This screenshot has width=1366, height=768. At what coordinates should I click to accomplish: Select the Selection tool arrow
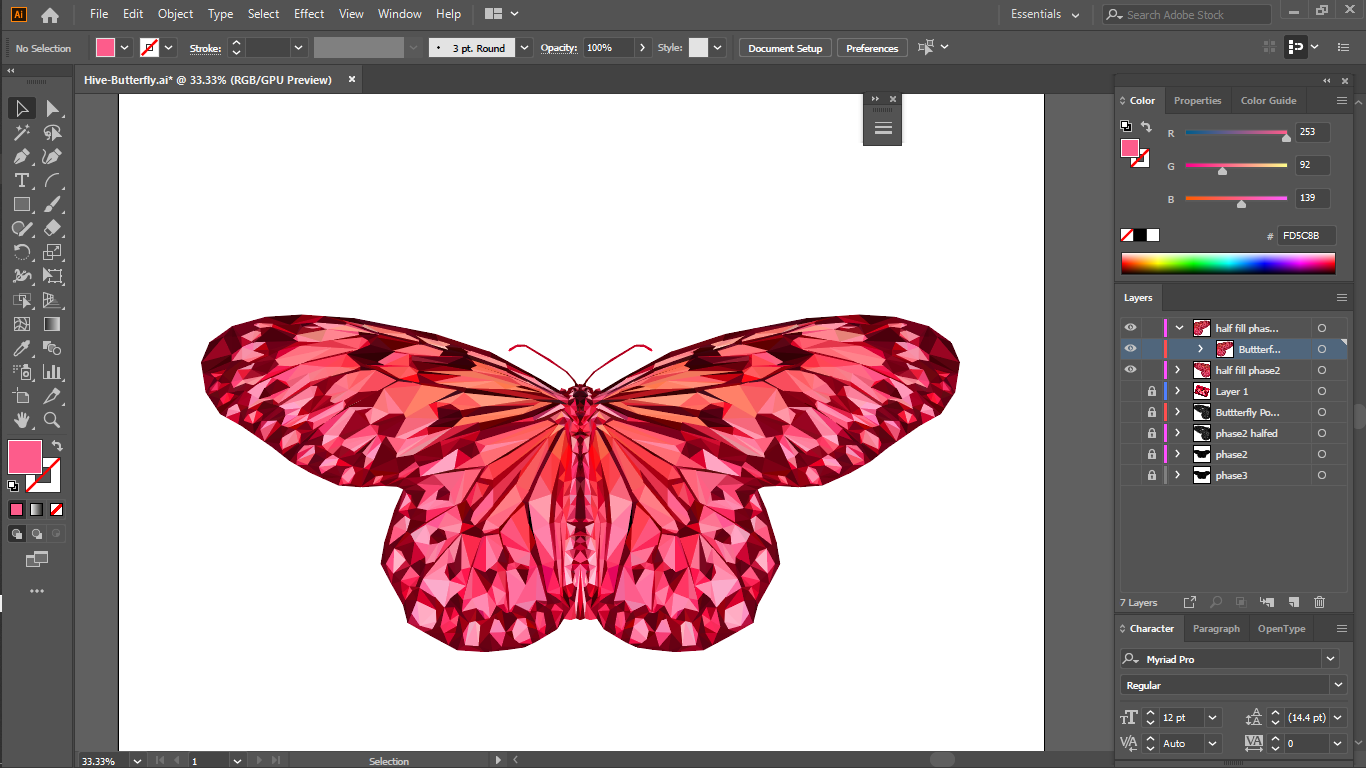[21, 108]
